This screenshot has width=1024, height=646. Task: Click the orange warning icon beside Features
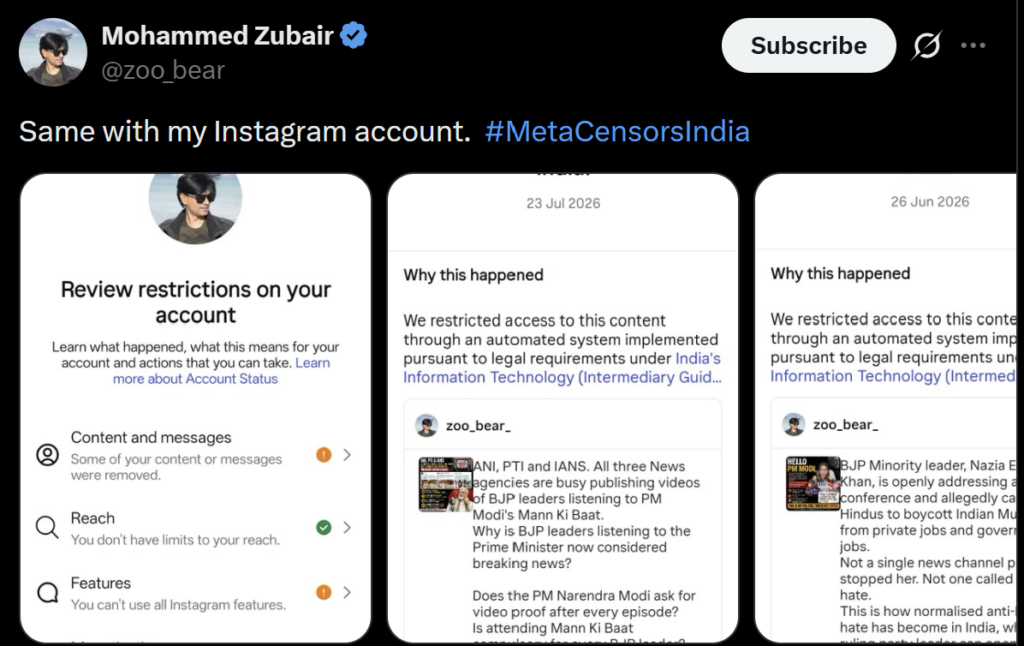tap(324, 592)
